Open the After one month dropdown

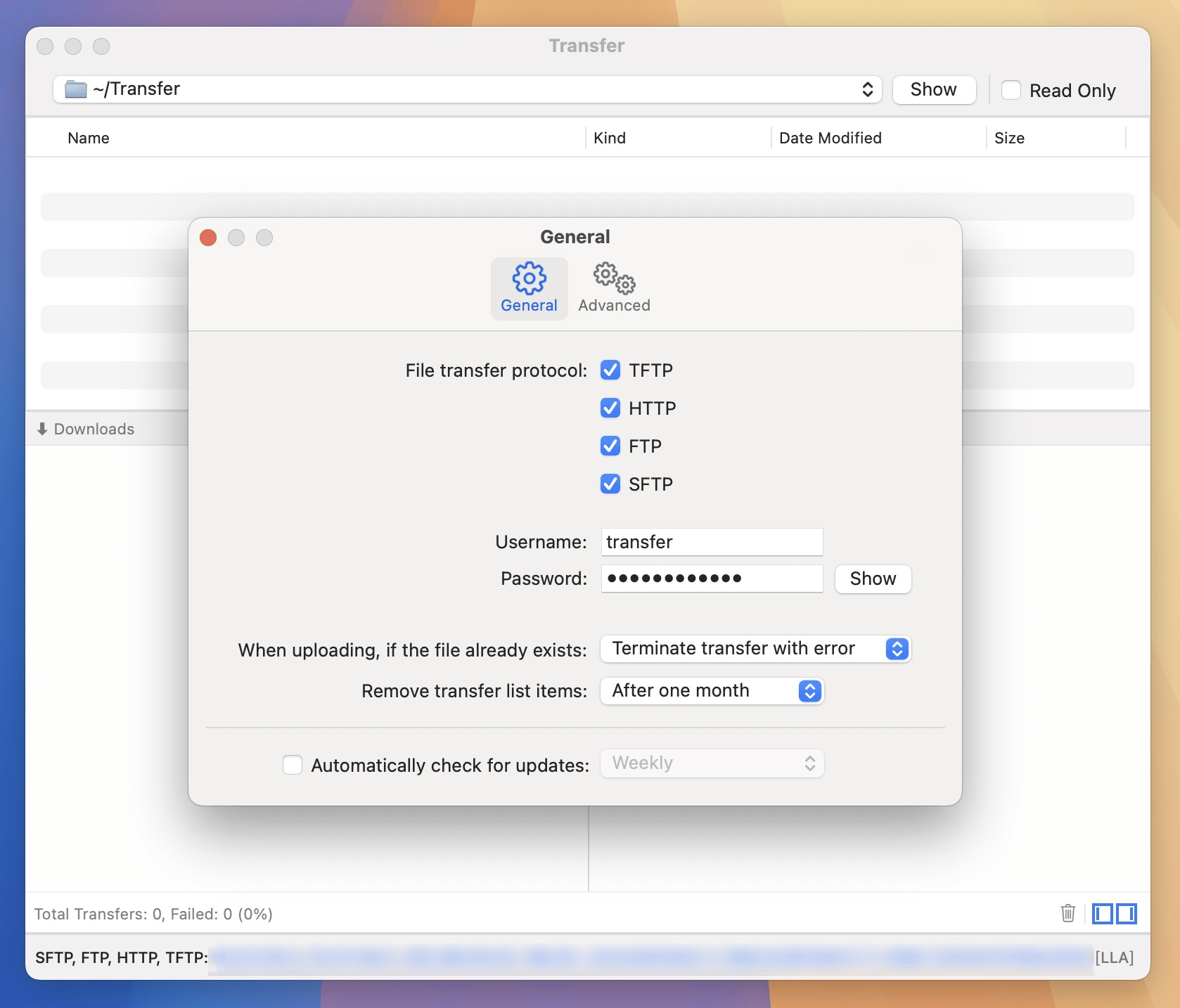[x=711, y=691]
